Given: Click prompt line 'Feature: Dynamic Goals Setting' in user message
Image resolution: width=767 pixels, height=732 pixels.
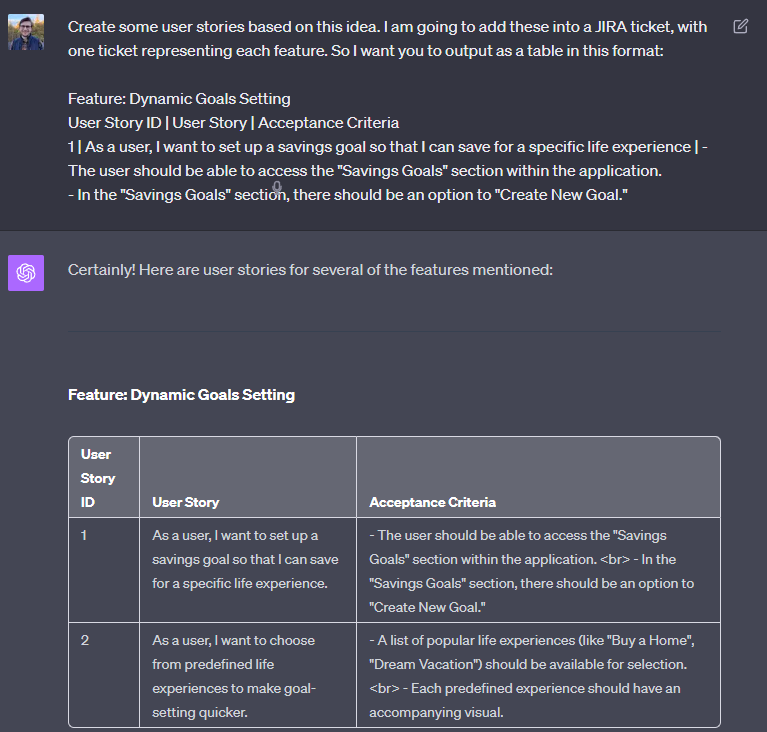Looking at the screenshot, I should tap(179, 99).
